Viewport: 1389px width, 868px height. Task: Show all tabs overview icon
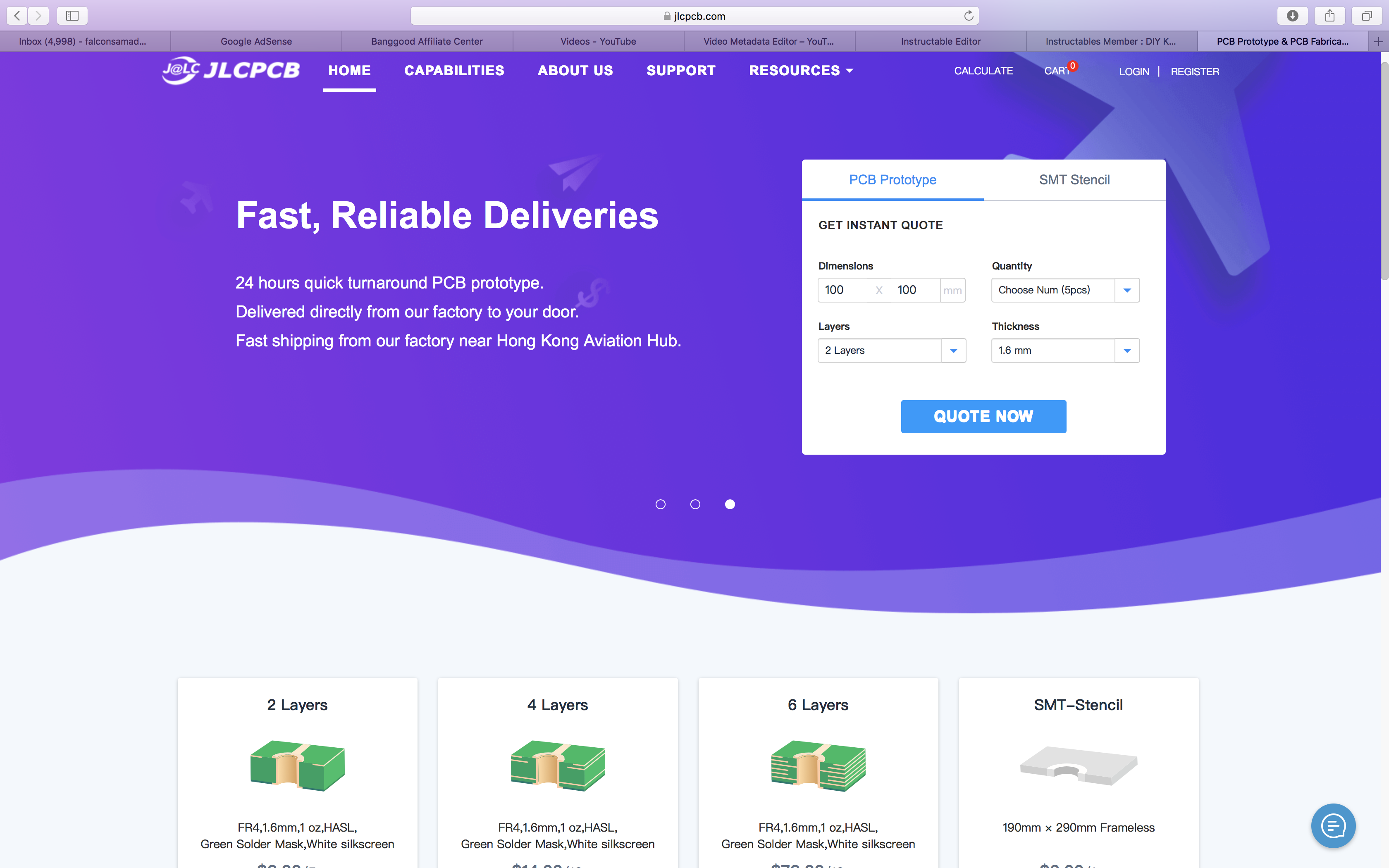pyautogui.click(x=1367, y=16)
